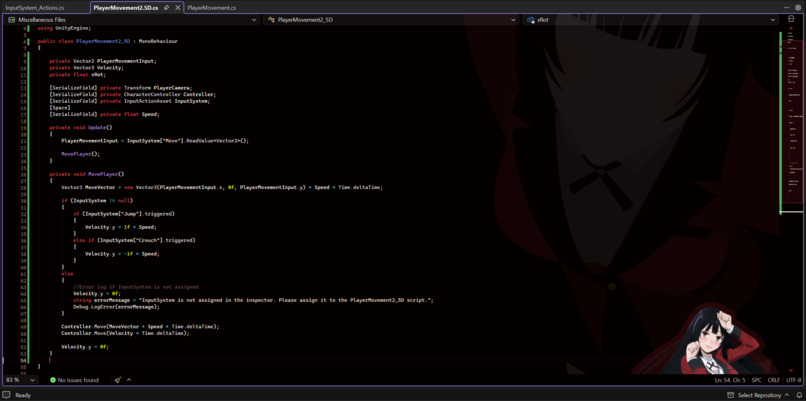Viewport: 806px width, 401px height.
Task: Click the Ln: 54, Ch: 5 position indicator
Action: pyautogui.click(x=730, y=380)
